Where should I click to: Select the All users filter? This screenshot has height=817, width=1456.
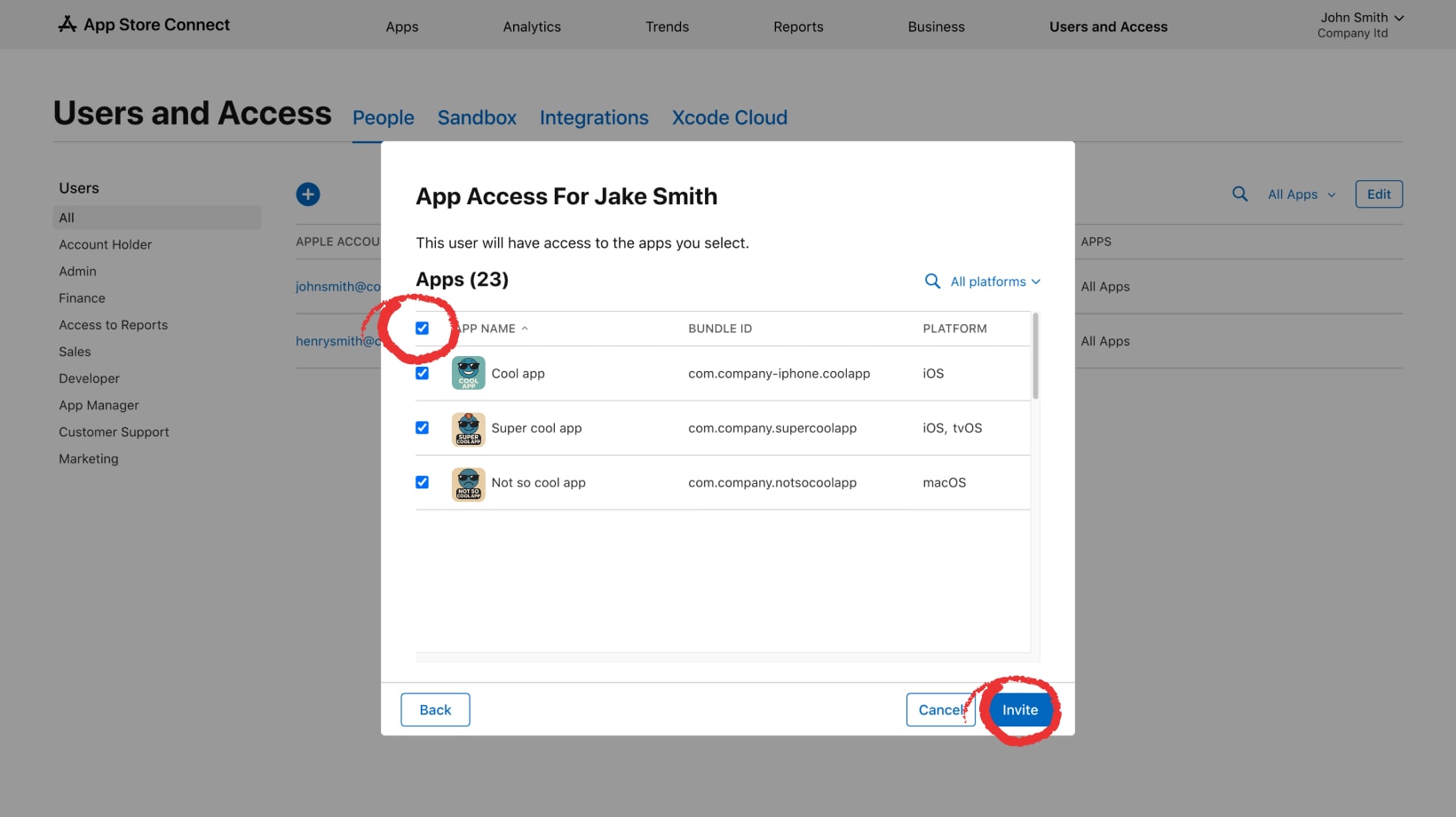(x=157, y=218)
